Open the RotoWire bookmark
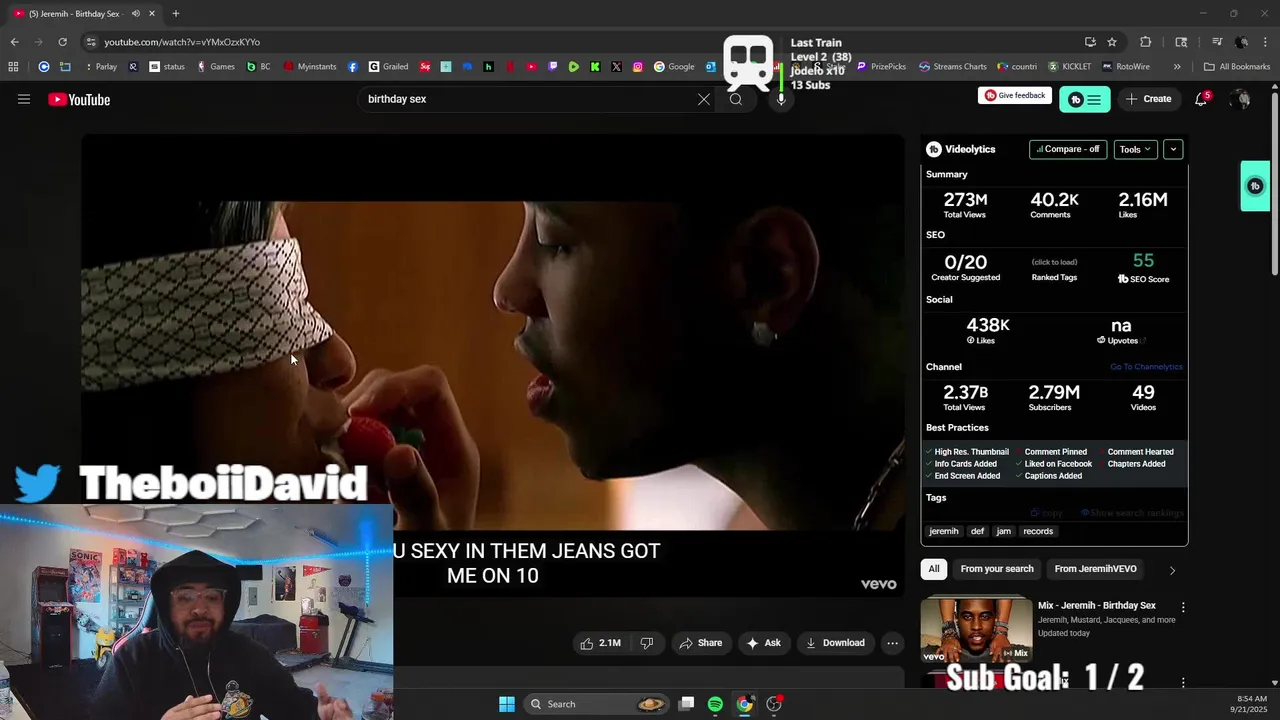 [x=1126, y=67]
